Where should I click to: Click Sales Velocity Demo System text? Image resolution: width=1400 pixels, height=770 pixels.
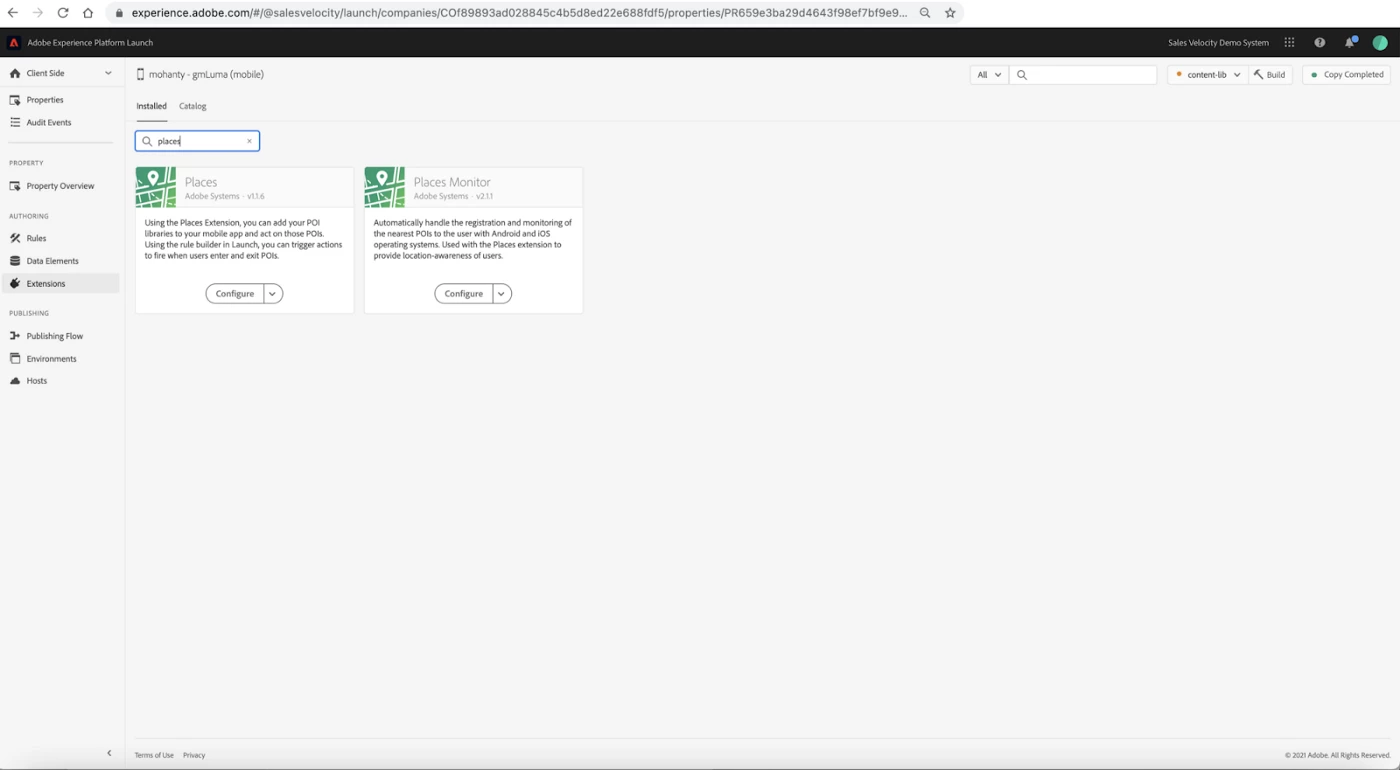pyautogui.click(x=1218, y=43)
